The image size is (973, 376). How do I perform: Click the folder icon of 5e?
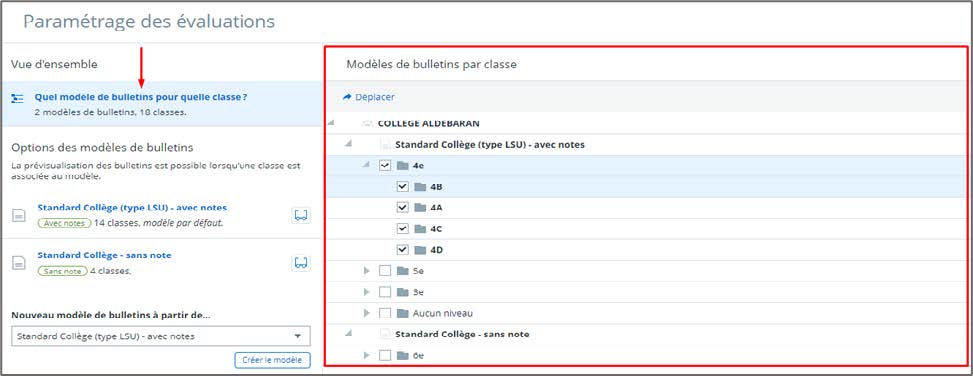point(402,271)
